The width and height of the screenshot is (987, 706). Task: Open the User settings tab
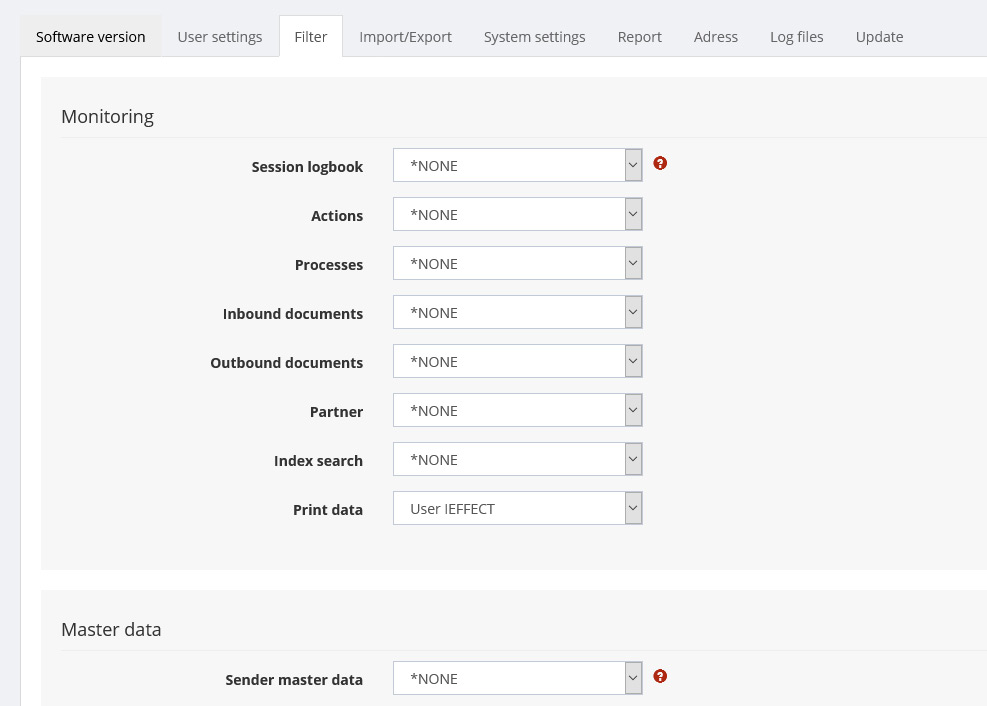pos(220,37)
